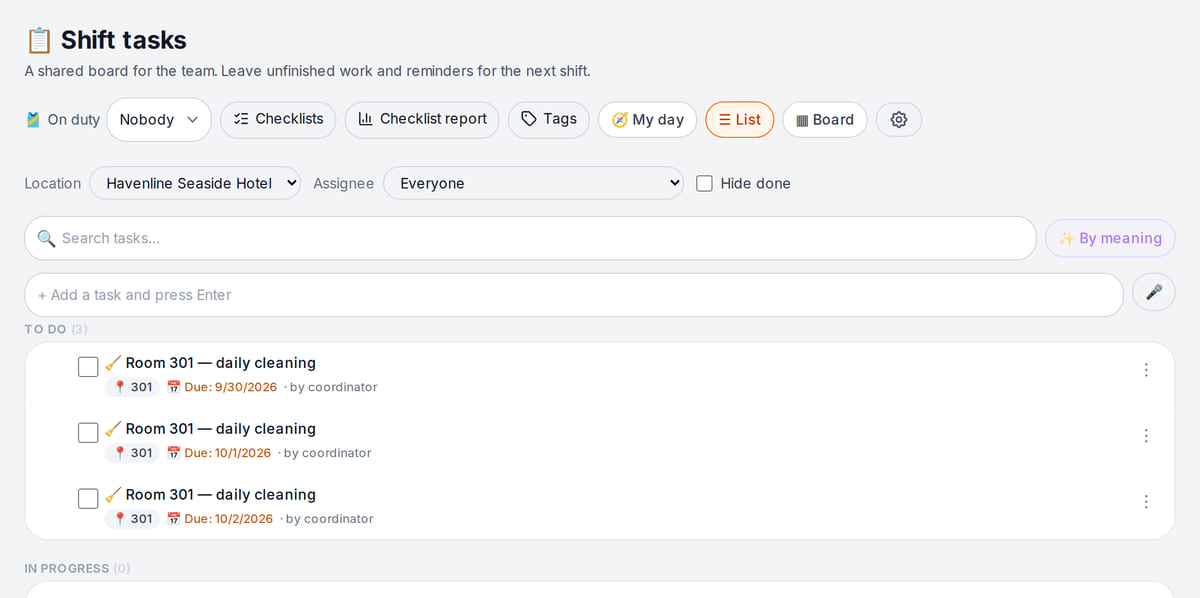Image resolution: width=1200 pixels, height=598 pixels.
Task: Open the Checklist report
Action: (422, 119)
